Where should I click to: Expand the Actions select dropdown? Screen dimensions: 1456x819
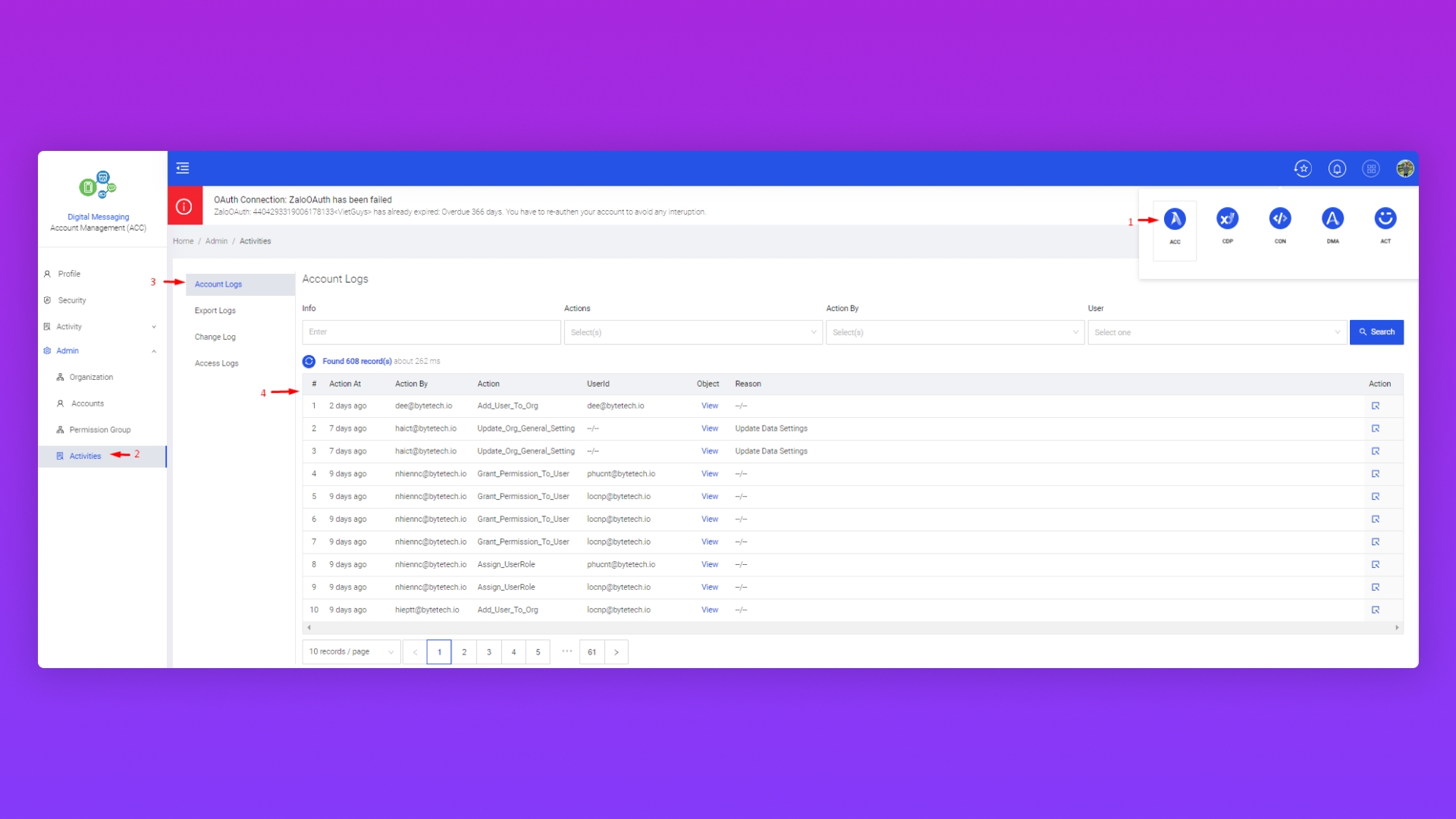692,332
